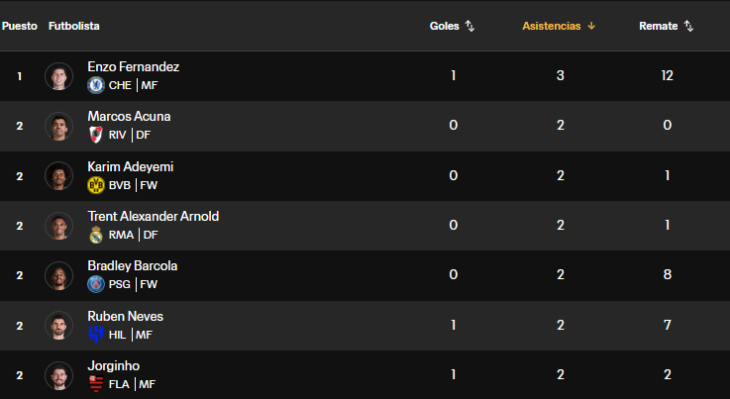
Task: Click the Flamengo club crest icon
Action: click(96, 384)
